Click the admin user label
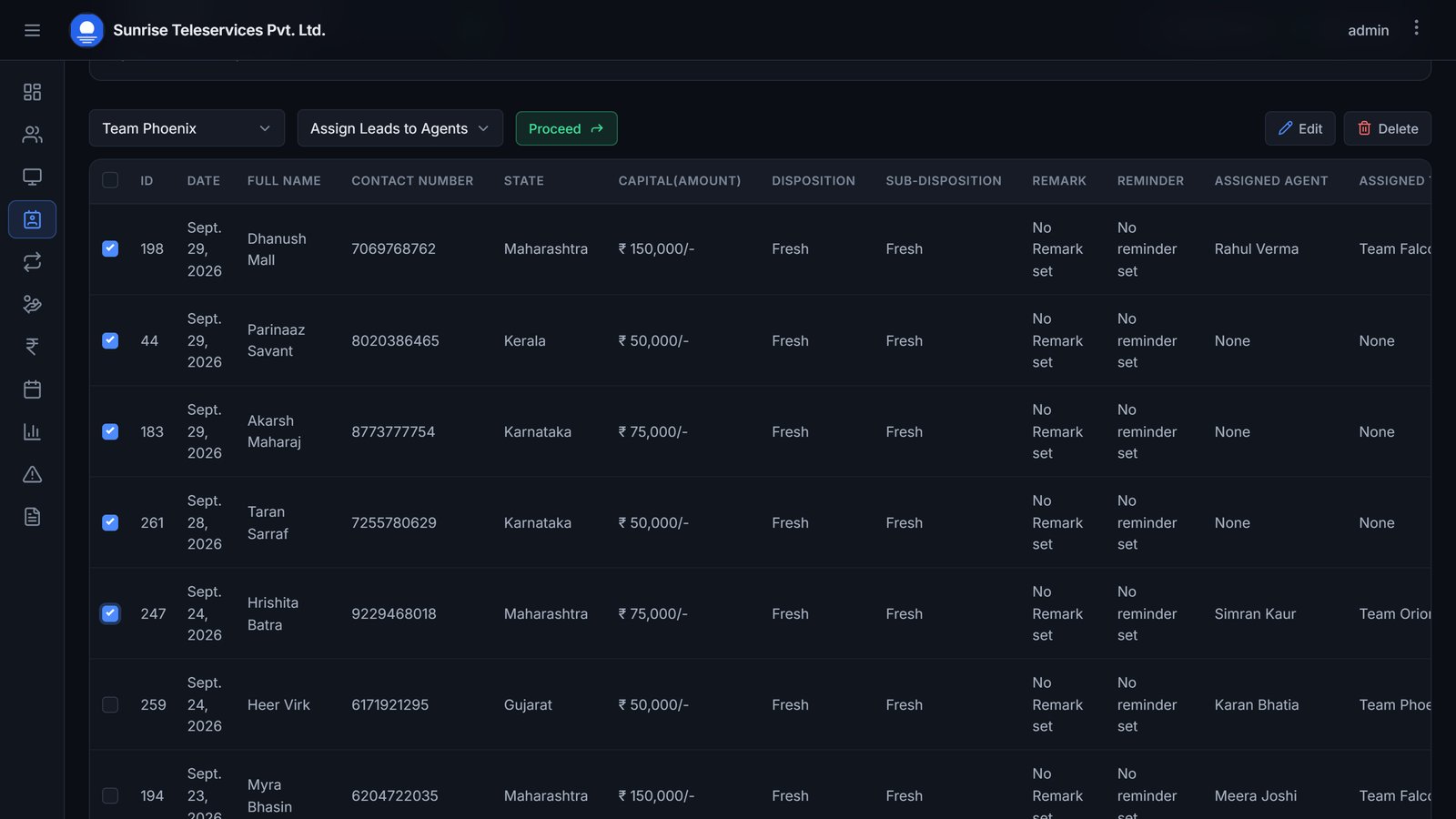Viewport: 1456px width, 819px height. (1368, 30)
